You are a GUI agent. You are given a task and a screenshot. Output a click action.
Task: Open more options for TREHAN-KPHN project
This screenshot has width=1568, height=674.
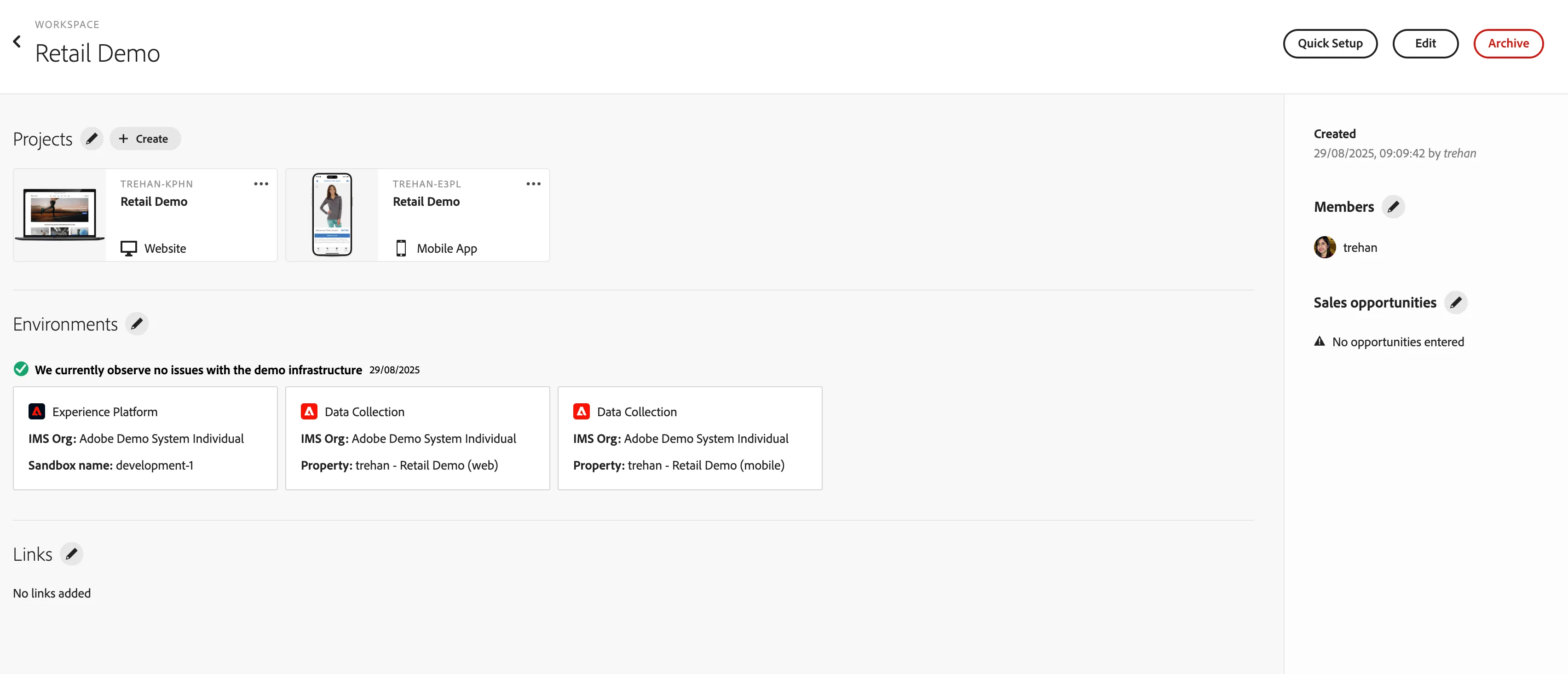point(261,184)
